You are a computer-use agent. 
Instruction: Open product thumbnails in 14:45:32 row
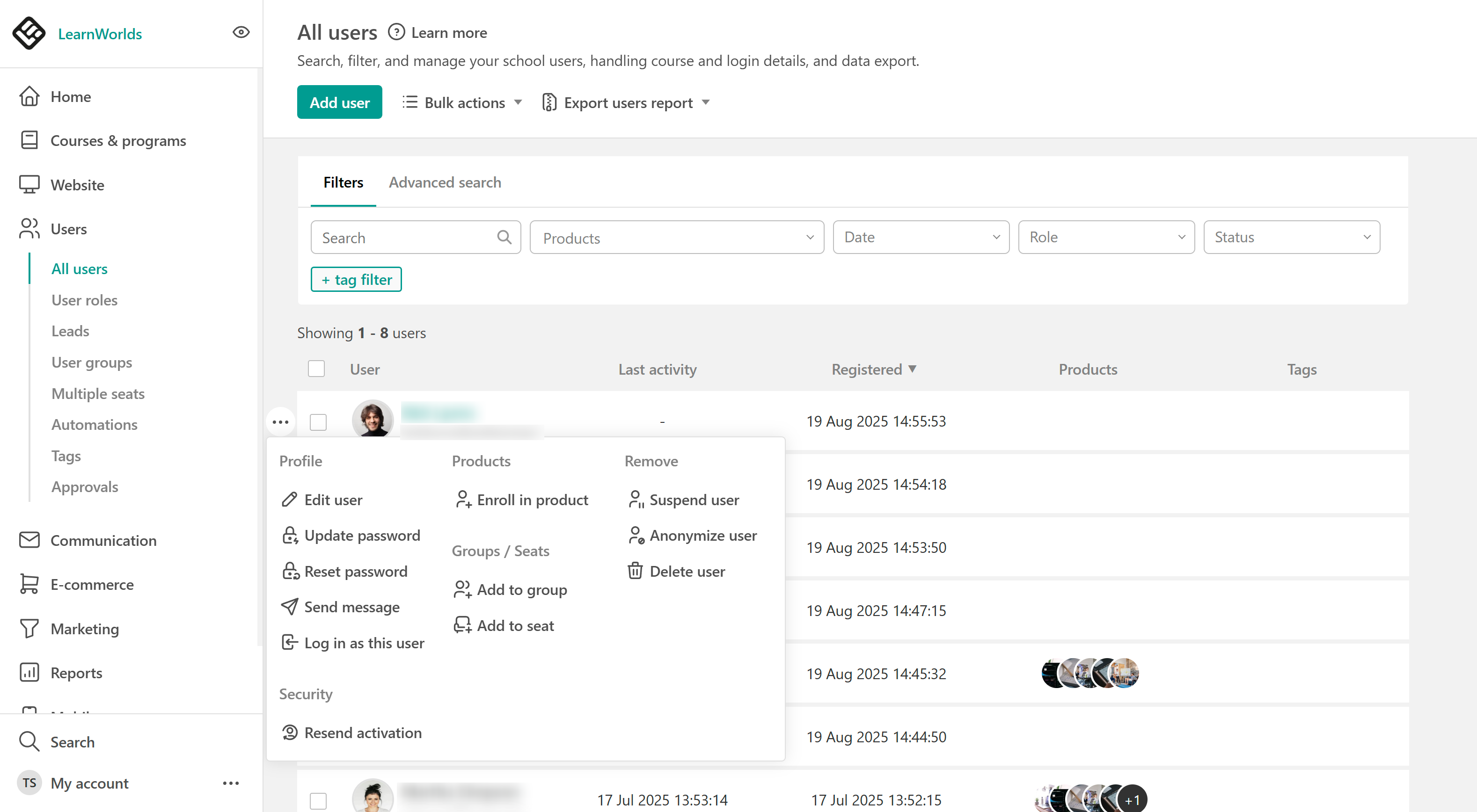pyautogui.click(x=1089, y=673)
